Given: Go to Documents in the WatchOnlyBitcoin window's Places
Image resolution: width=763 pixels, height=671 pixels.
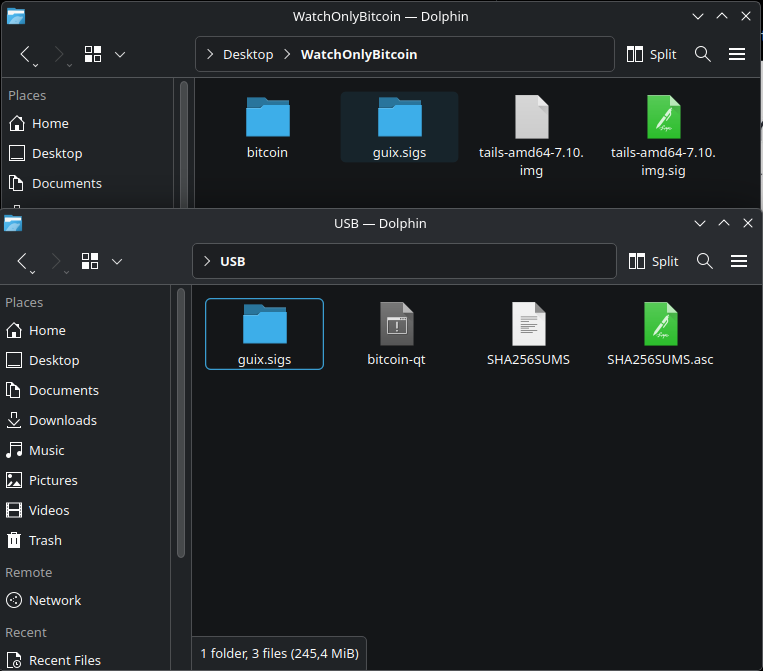Looking at the screenshot, I should (x=88, y=183).
